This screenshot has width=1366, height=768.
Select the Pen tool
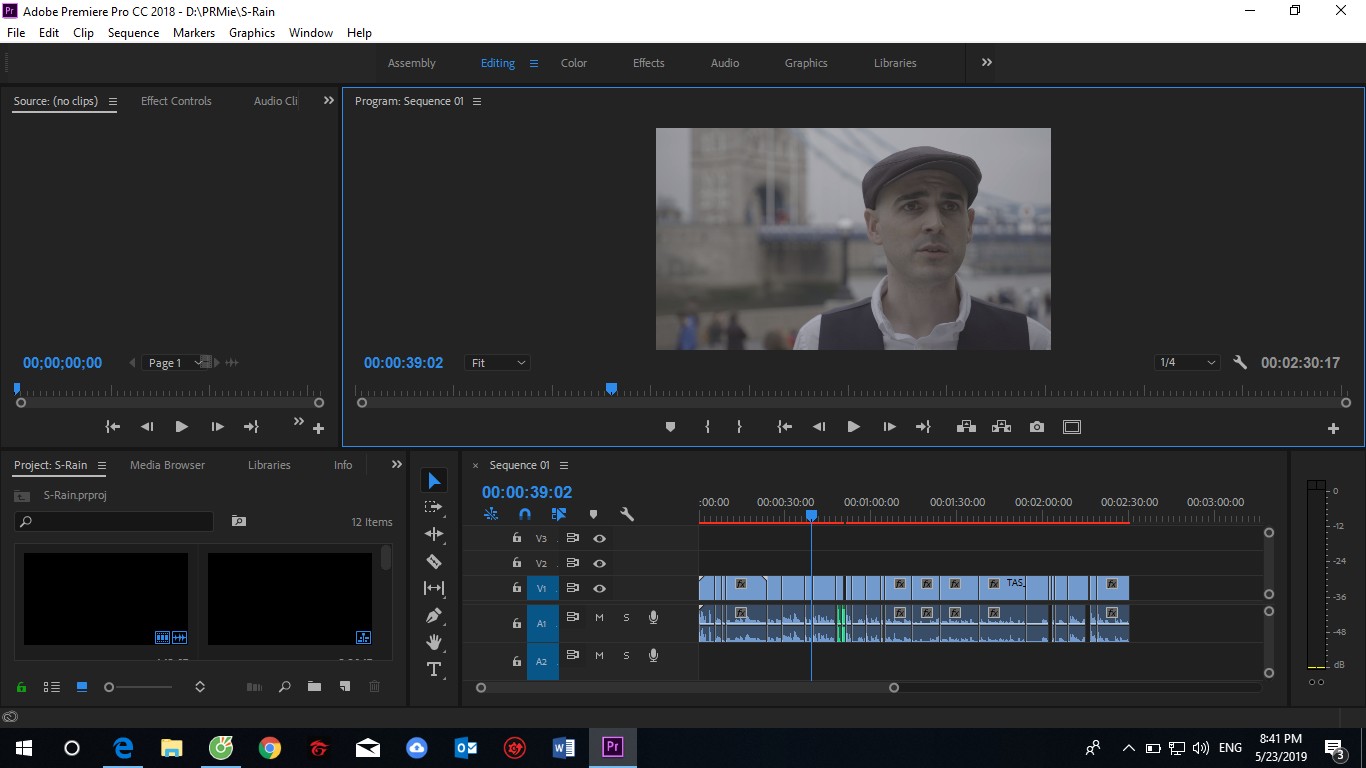(434, 615)
